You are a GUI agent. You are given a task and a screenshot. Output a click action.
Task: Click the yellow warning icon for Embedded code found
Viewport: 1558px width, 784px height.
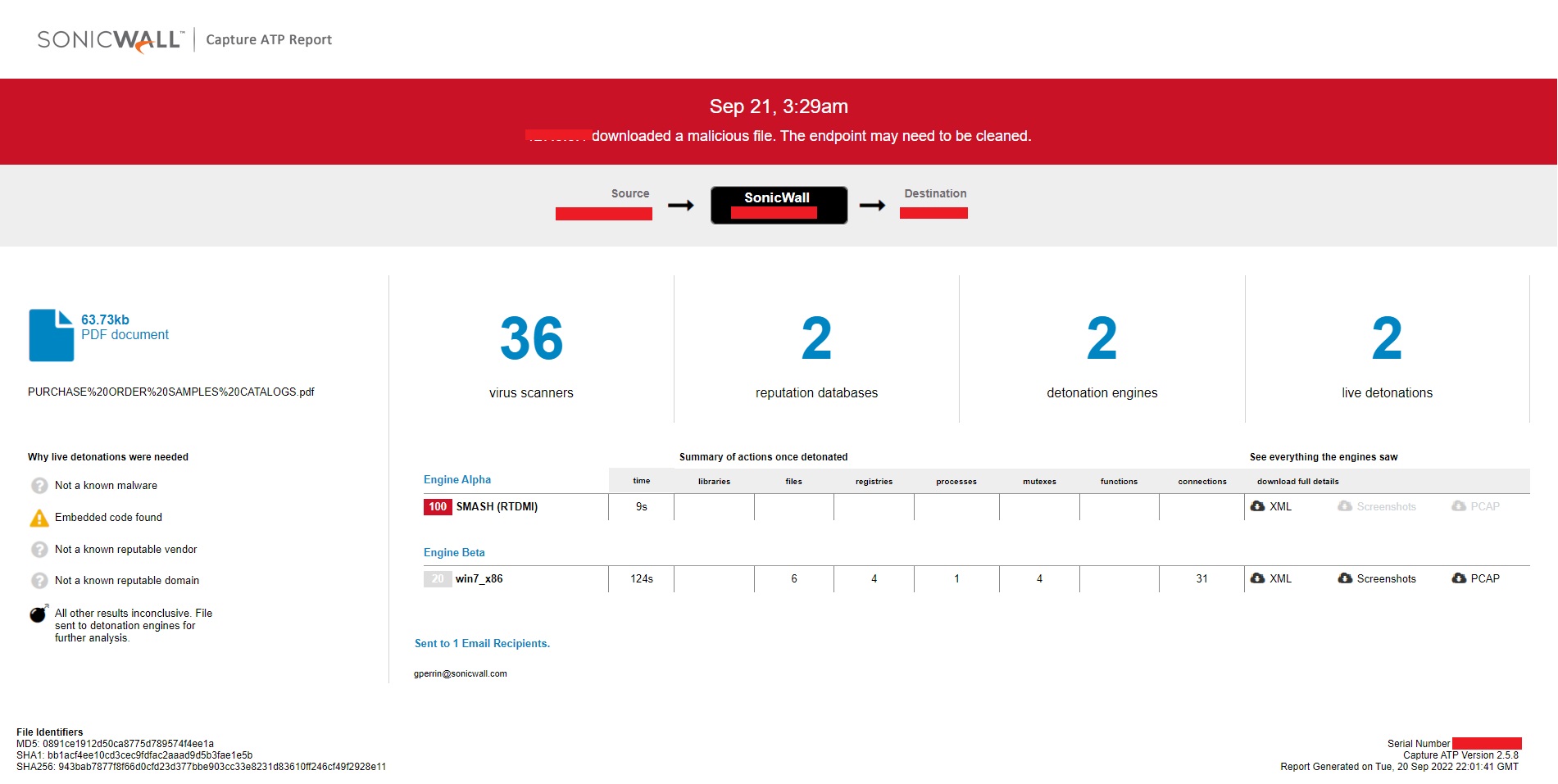[39, 518]
